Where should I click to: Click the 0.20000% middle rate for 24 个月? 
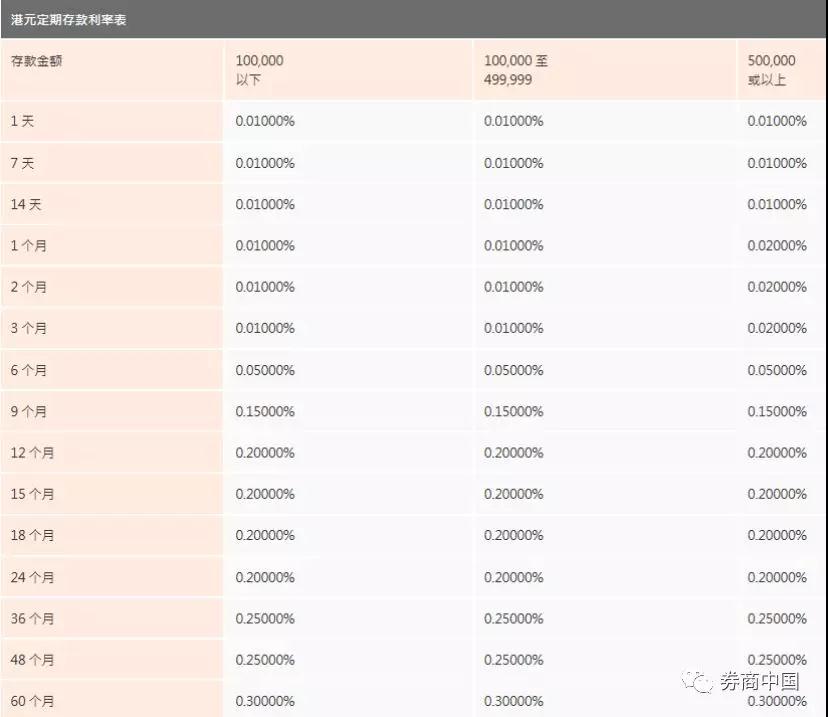(513, 577)
